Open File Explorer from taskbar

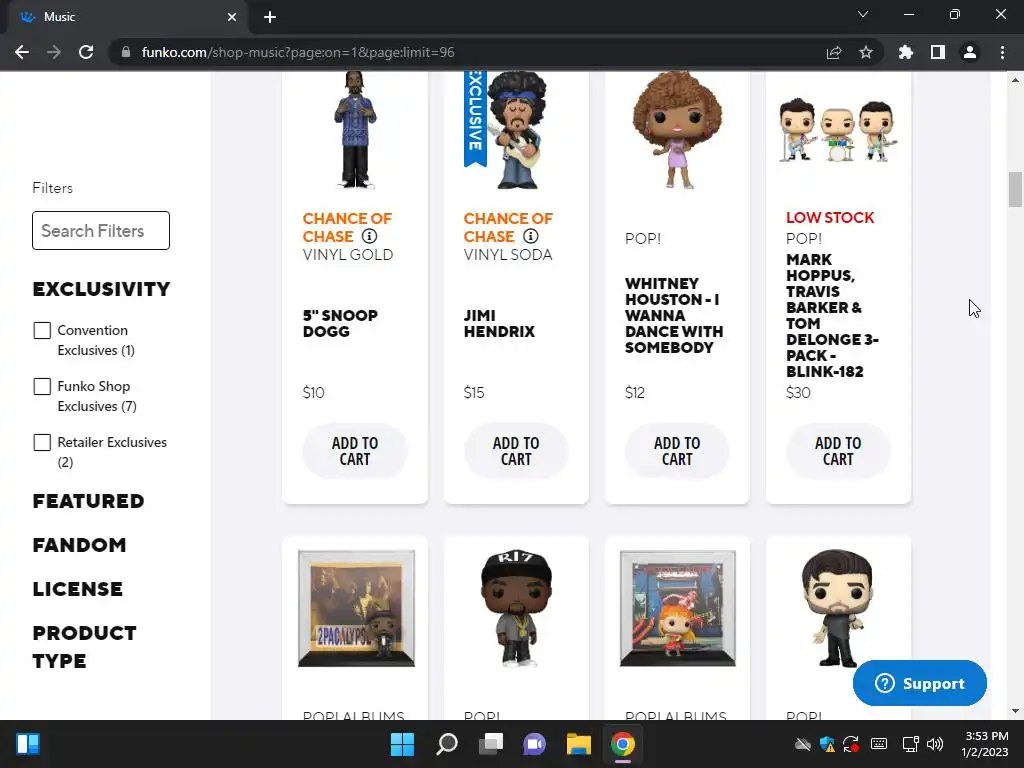tap(579, 744)
